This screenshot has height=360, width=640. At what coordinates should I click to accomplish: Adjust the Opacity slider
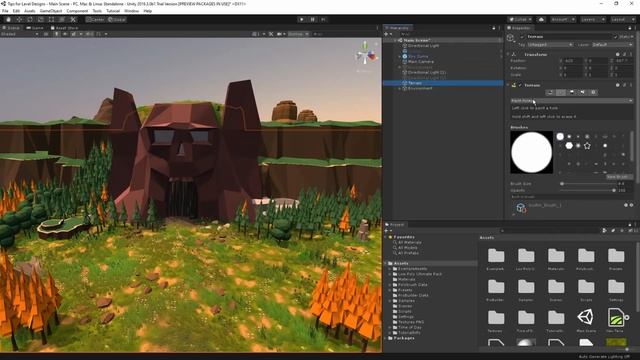588,190
